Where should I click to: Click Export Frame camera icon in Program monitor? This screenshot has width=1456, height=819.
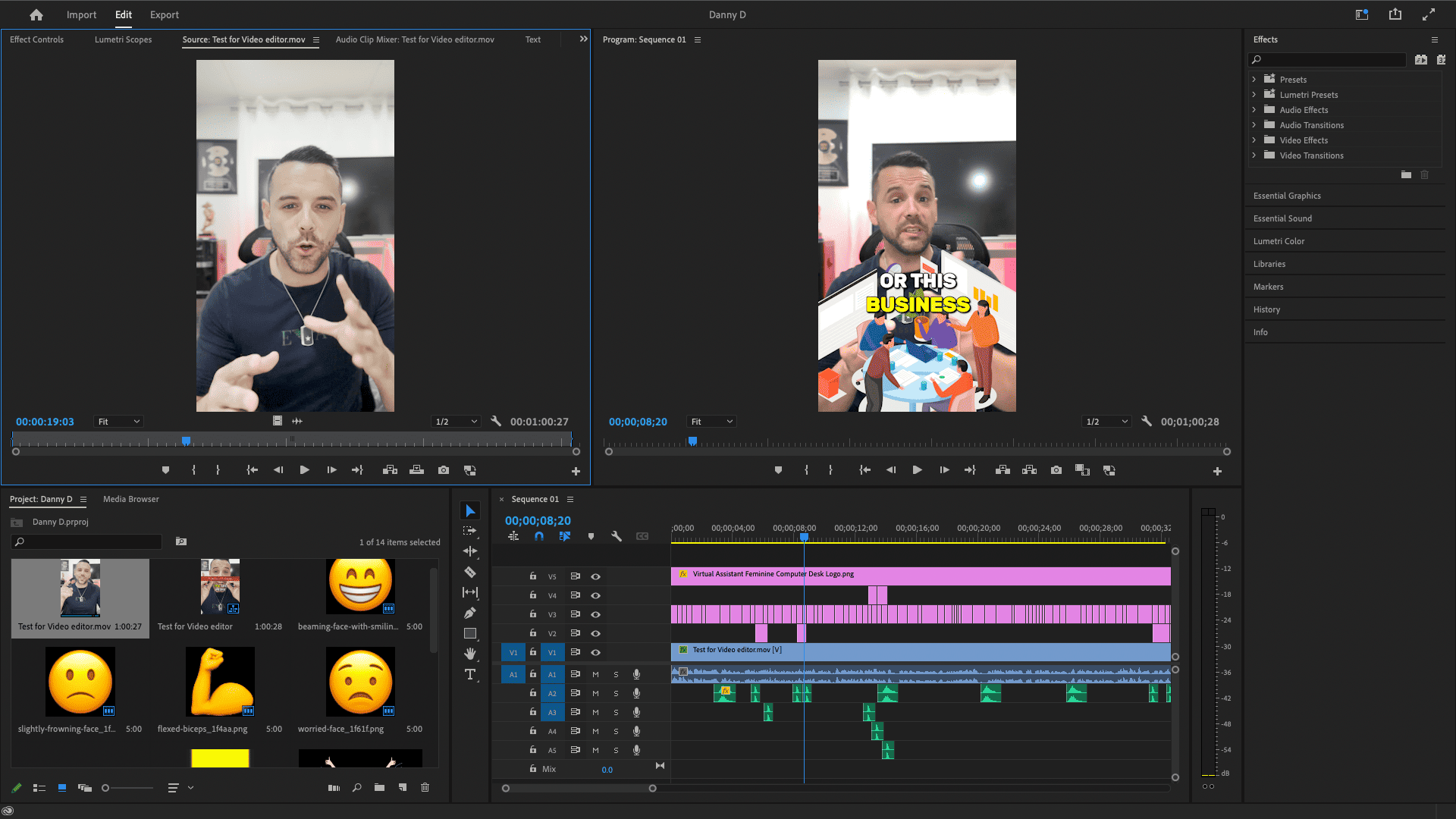[1056, 470]
